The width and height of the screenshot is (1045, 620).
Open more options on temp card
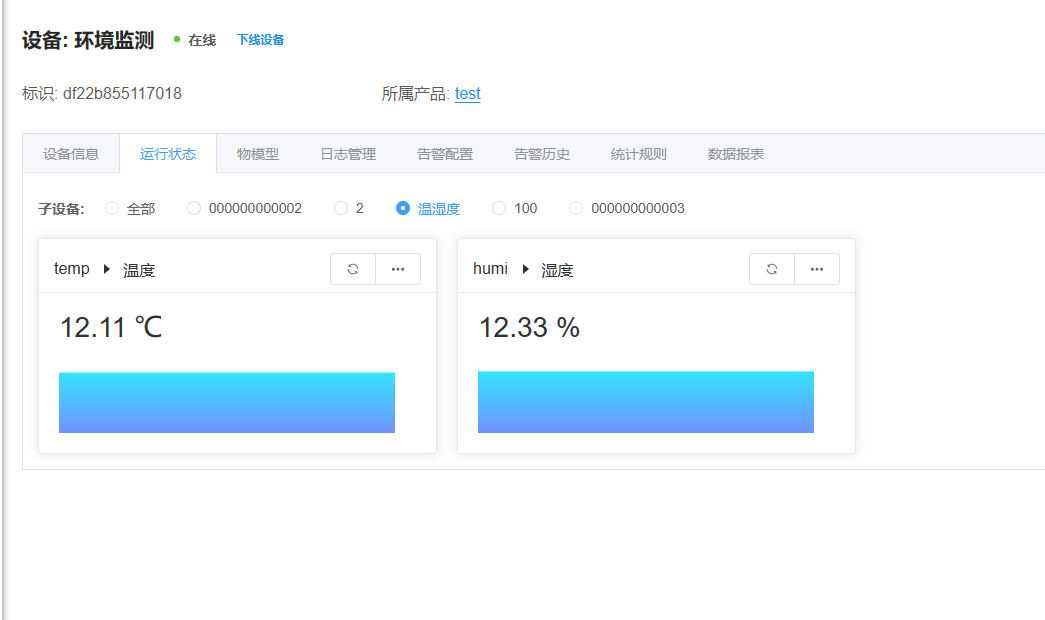click(x=398, y=269)
